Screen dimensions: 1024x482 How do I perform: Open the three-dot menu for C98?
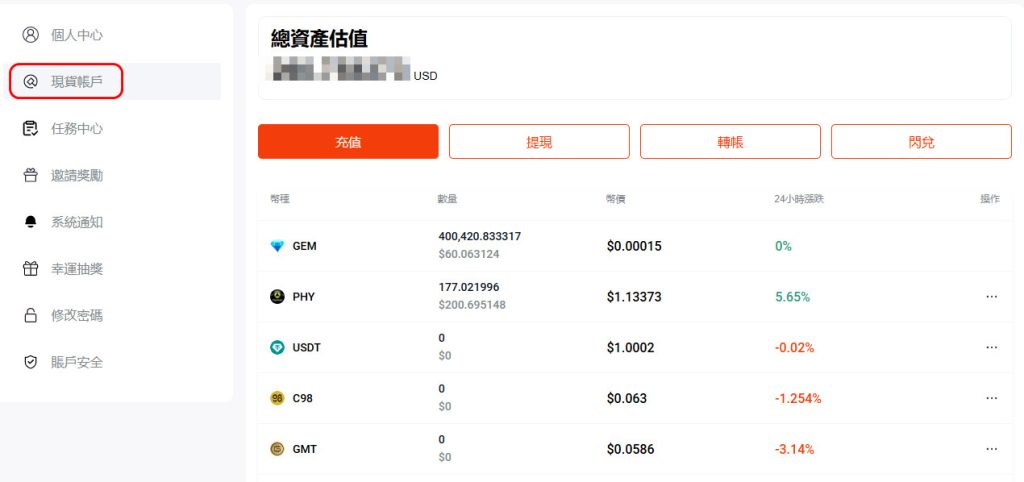click(x=991, y=398)
